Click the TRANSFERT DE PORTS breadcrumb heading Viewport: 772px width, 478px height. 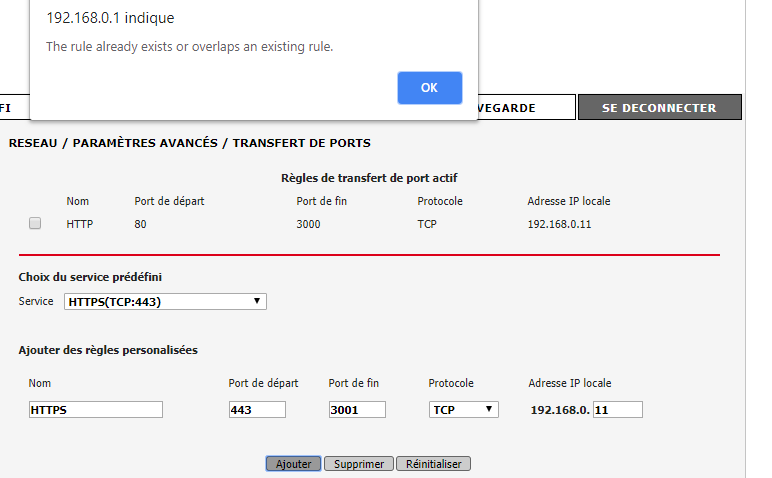click(301, 143)
